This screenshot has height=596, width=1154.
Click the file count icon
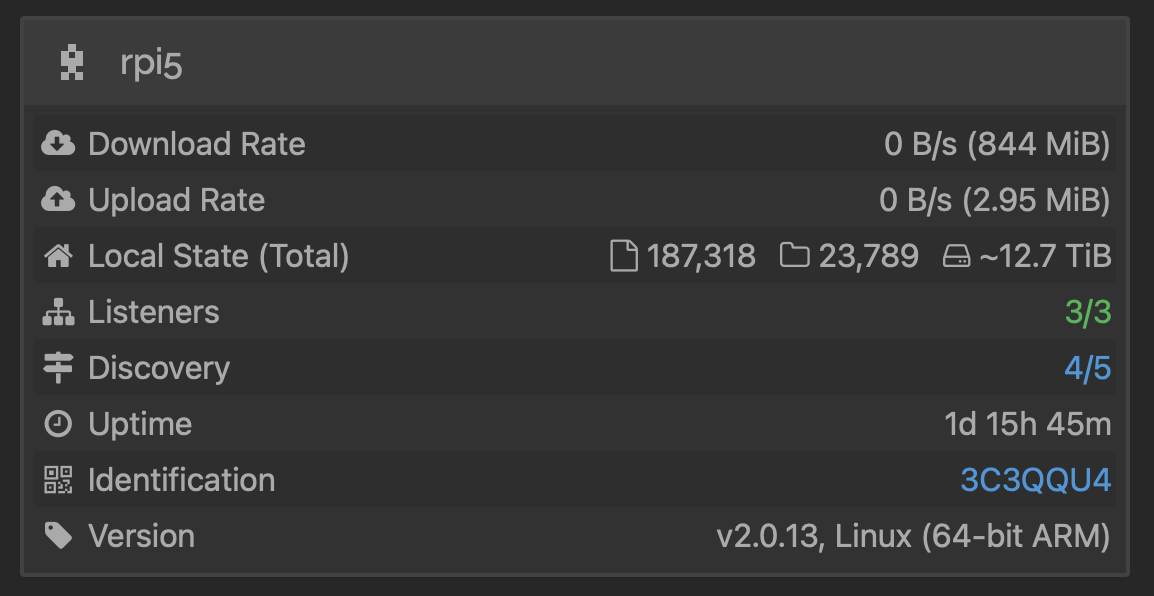(623, 256)
